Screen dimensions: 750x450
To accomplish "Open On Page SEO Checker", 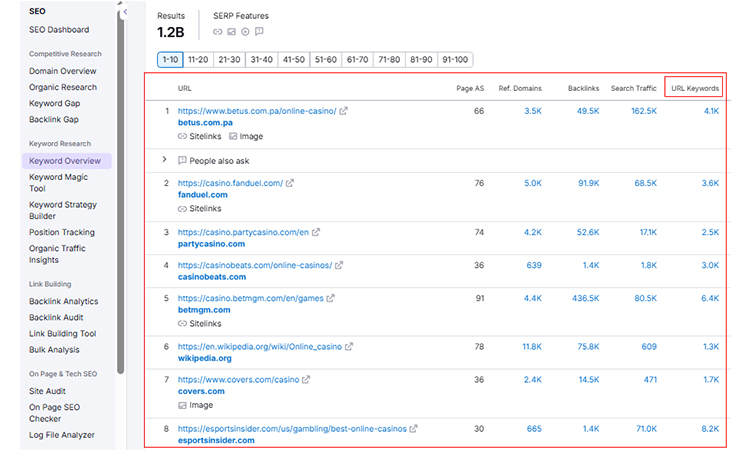I will [54, 413].
